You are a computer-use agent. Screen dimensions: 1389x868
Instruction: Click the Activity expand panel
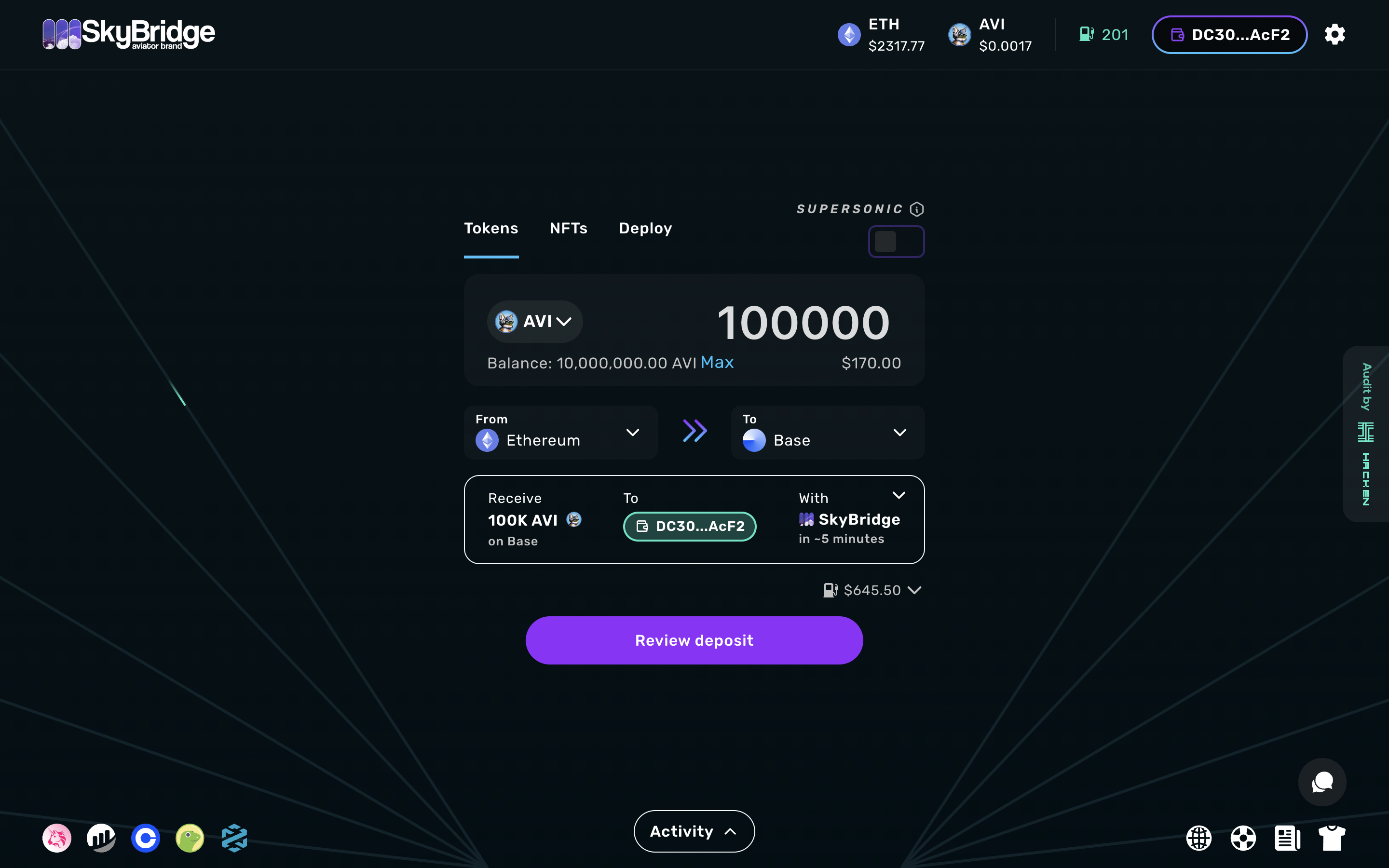pyautogui.click(x=694, y=831)
